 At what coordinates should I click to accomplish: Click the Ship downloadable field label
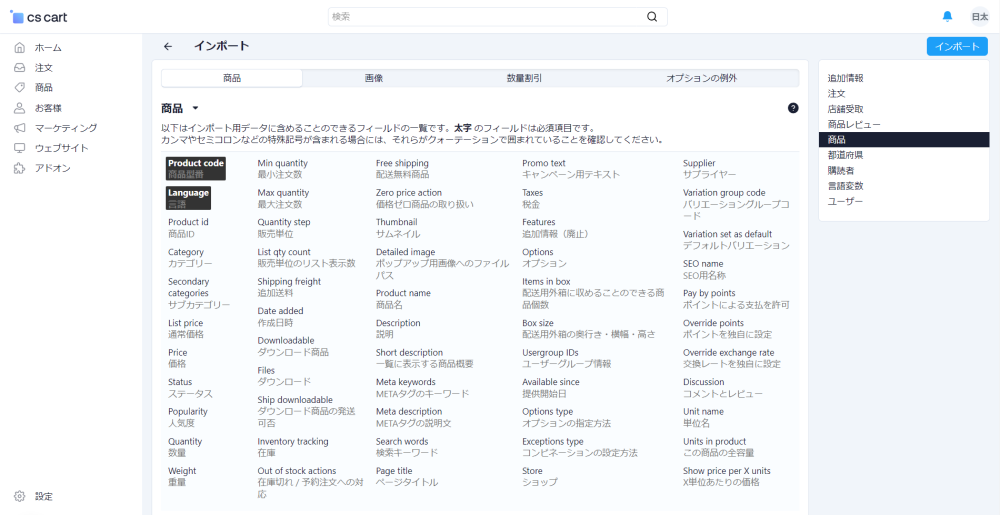click(295, 400)
